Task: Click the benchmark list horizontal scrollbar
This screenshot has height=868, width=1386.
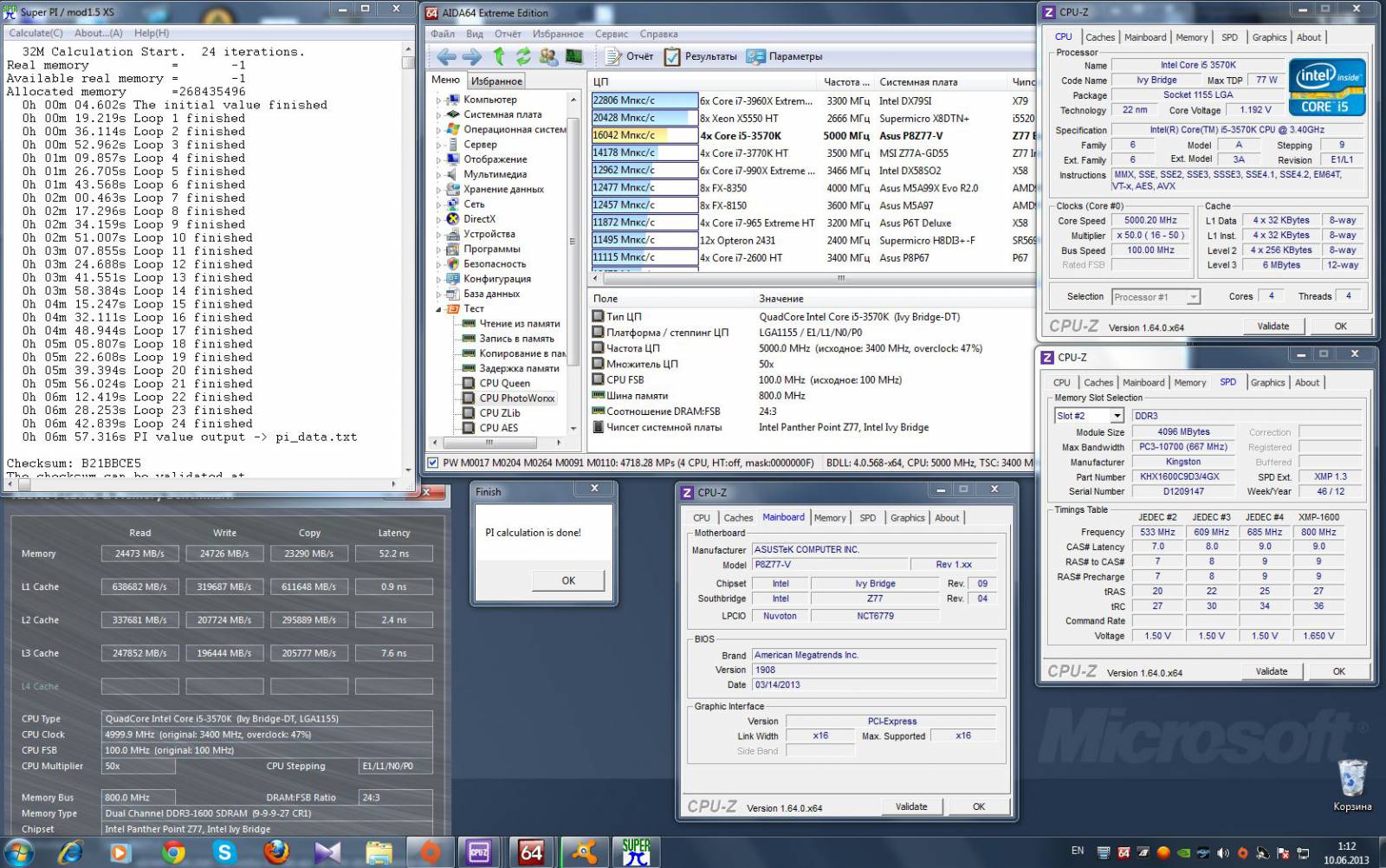Action: [812, 278]
